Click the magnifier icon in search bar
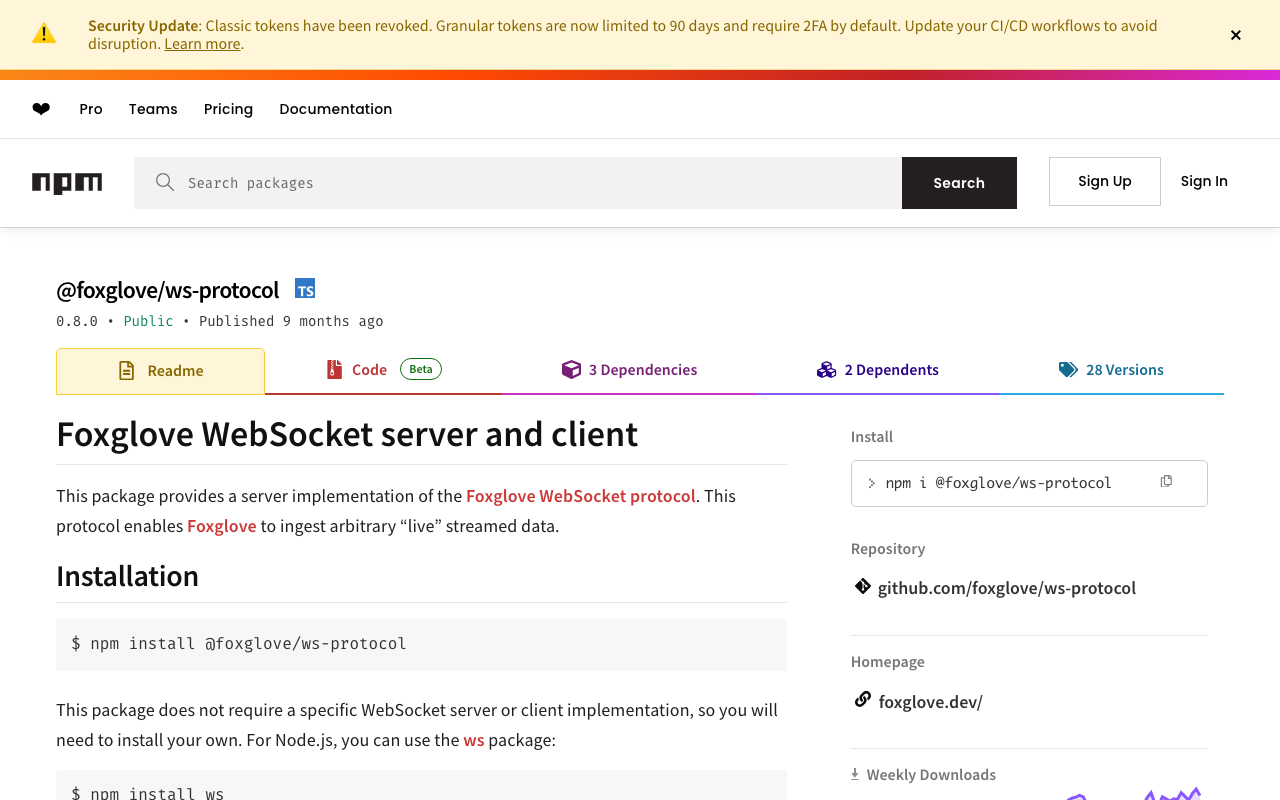 coord(165,182)
